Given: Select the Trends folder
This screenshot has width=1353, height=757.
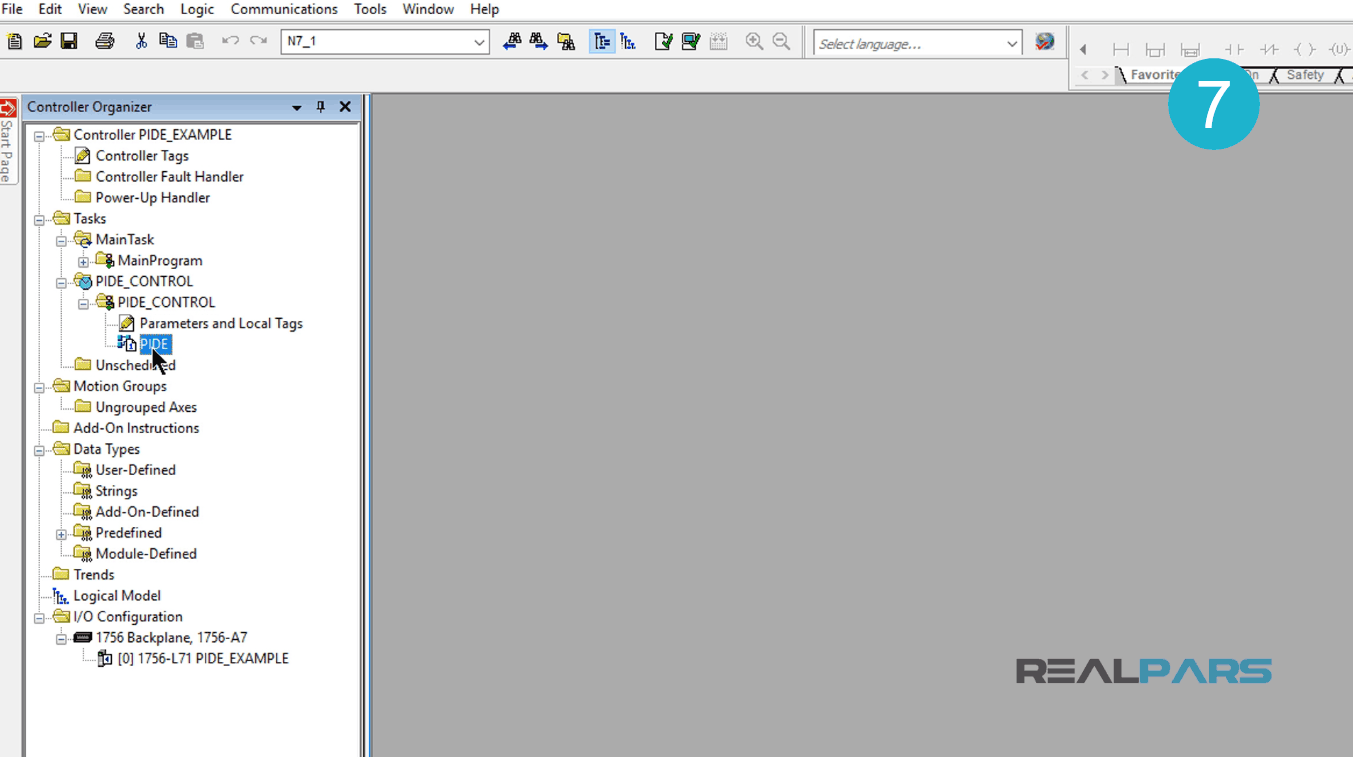Looking at the screenshot, I should (93, 575).
